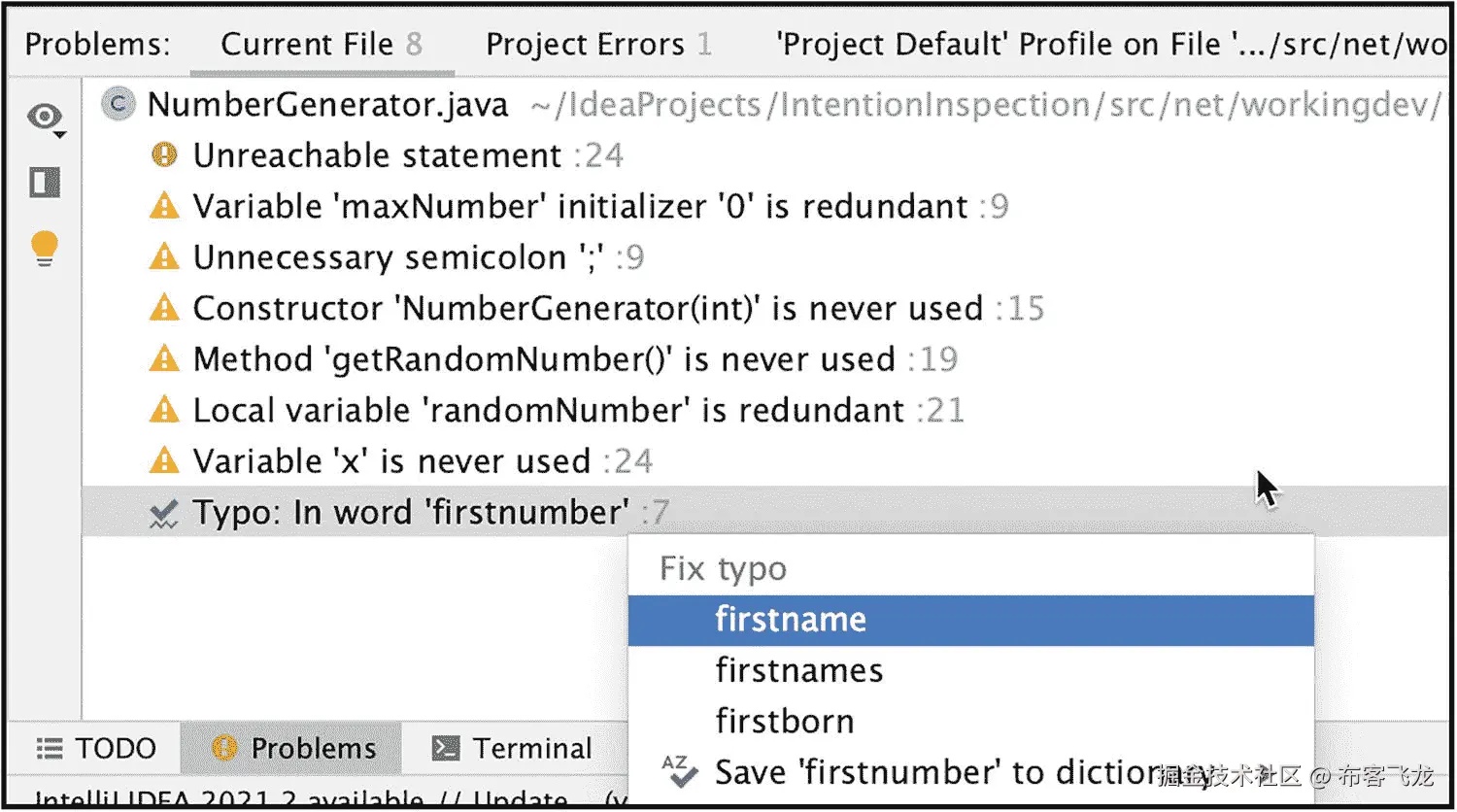Switch to the Current File tab
The width and height of the screenshot is (1457, 812).
(x=321, y=45)
